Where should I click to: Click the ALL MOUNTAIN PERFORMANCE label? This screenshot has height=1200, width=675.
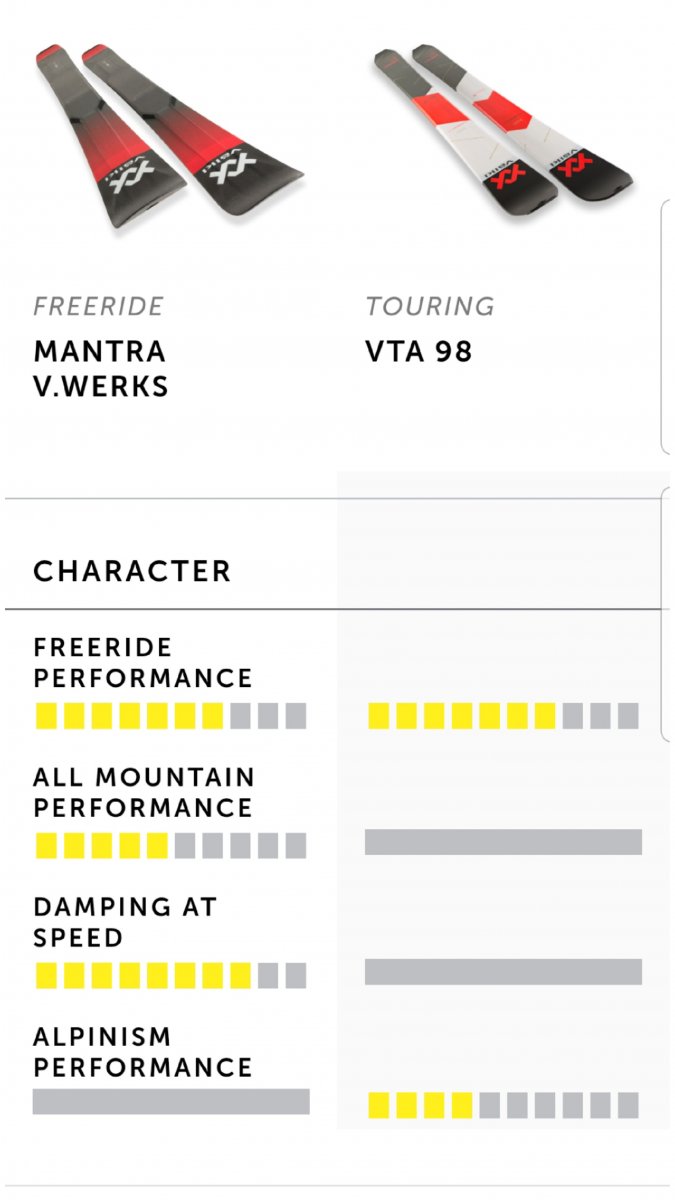[144, 792]
